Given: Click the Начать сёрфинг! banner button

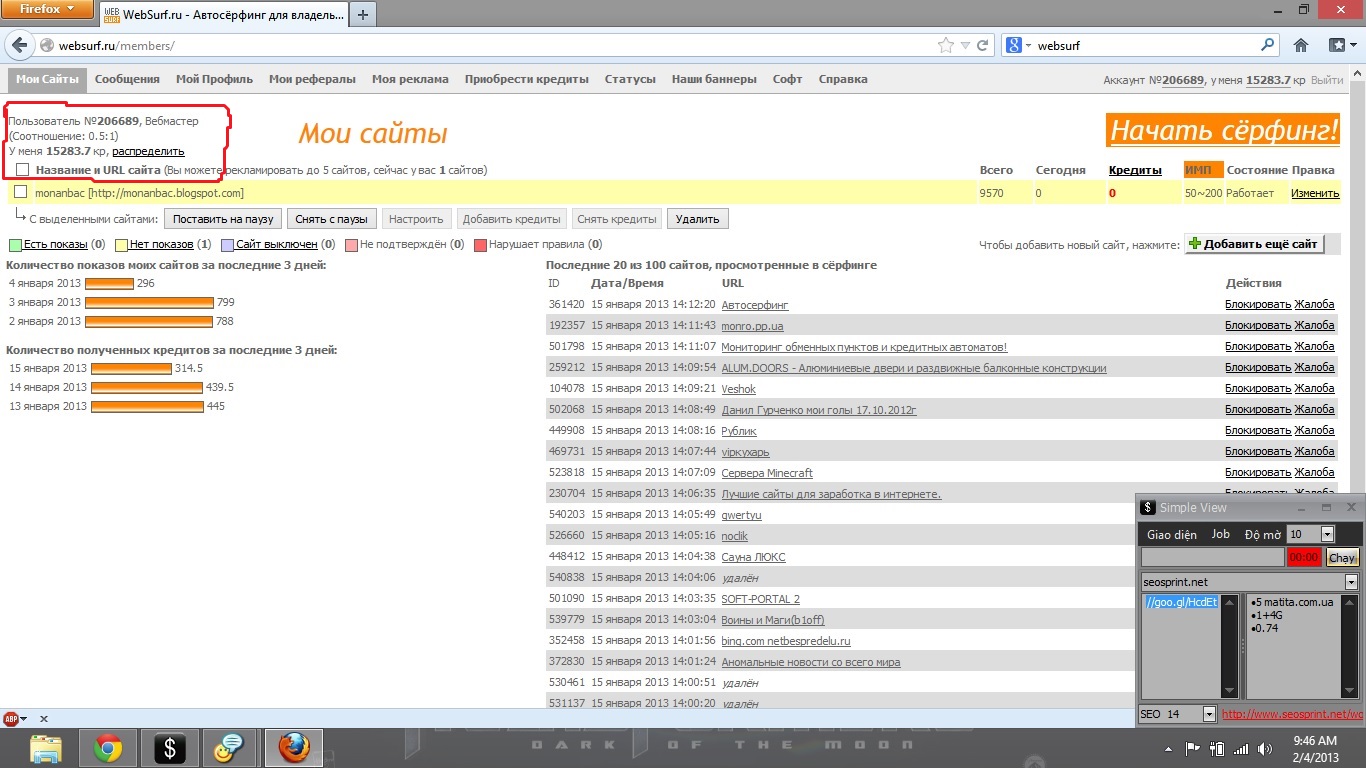Looking at the screenshot, I should (x=1223, y=131).
